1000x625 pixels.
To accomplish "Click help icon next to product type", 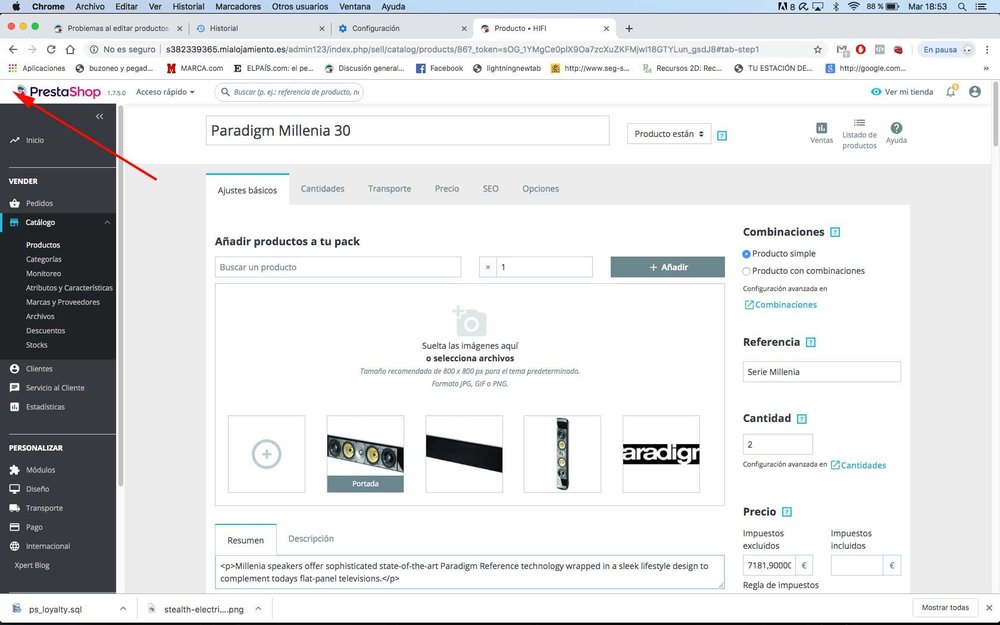I will [x=722, y=135].
